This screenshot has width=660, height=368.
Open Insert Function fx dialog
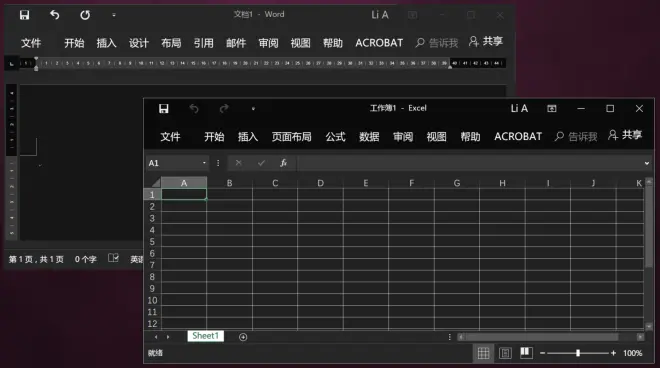pos(284,163)
